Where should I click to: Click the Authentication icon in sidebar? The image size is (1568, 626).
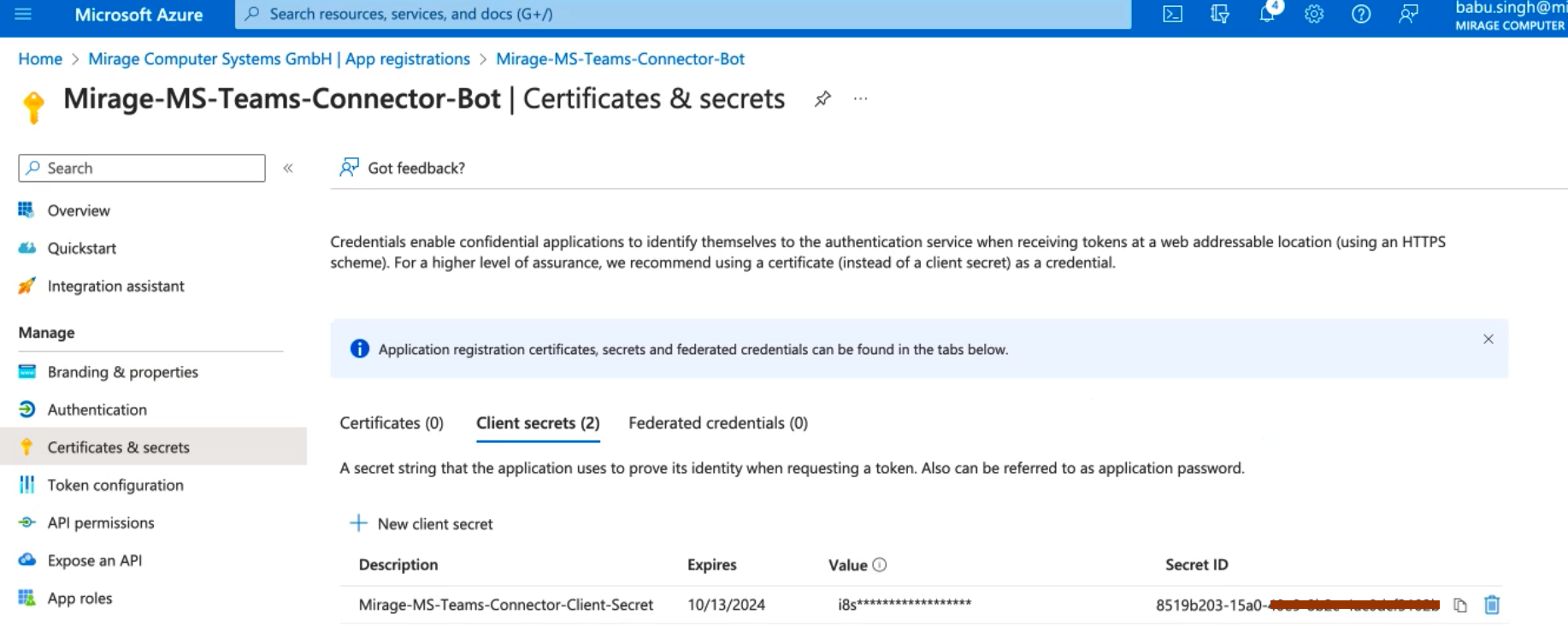click(27, 410)
